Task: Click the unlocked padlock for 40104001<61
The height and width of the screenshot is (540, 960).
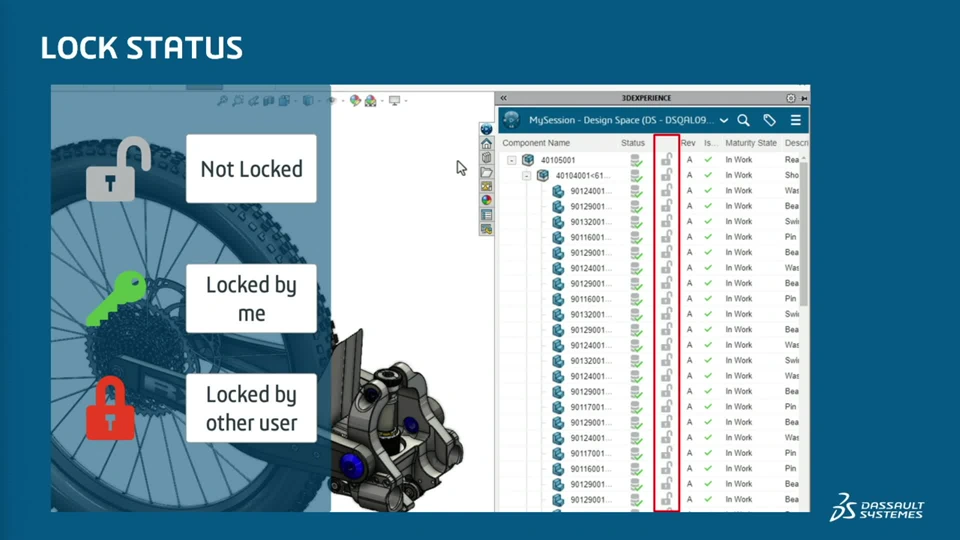Action: pyautogui.click(x=666, y=175)
